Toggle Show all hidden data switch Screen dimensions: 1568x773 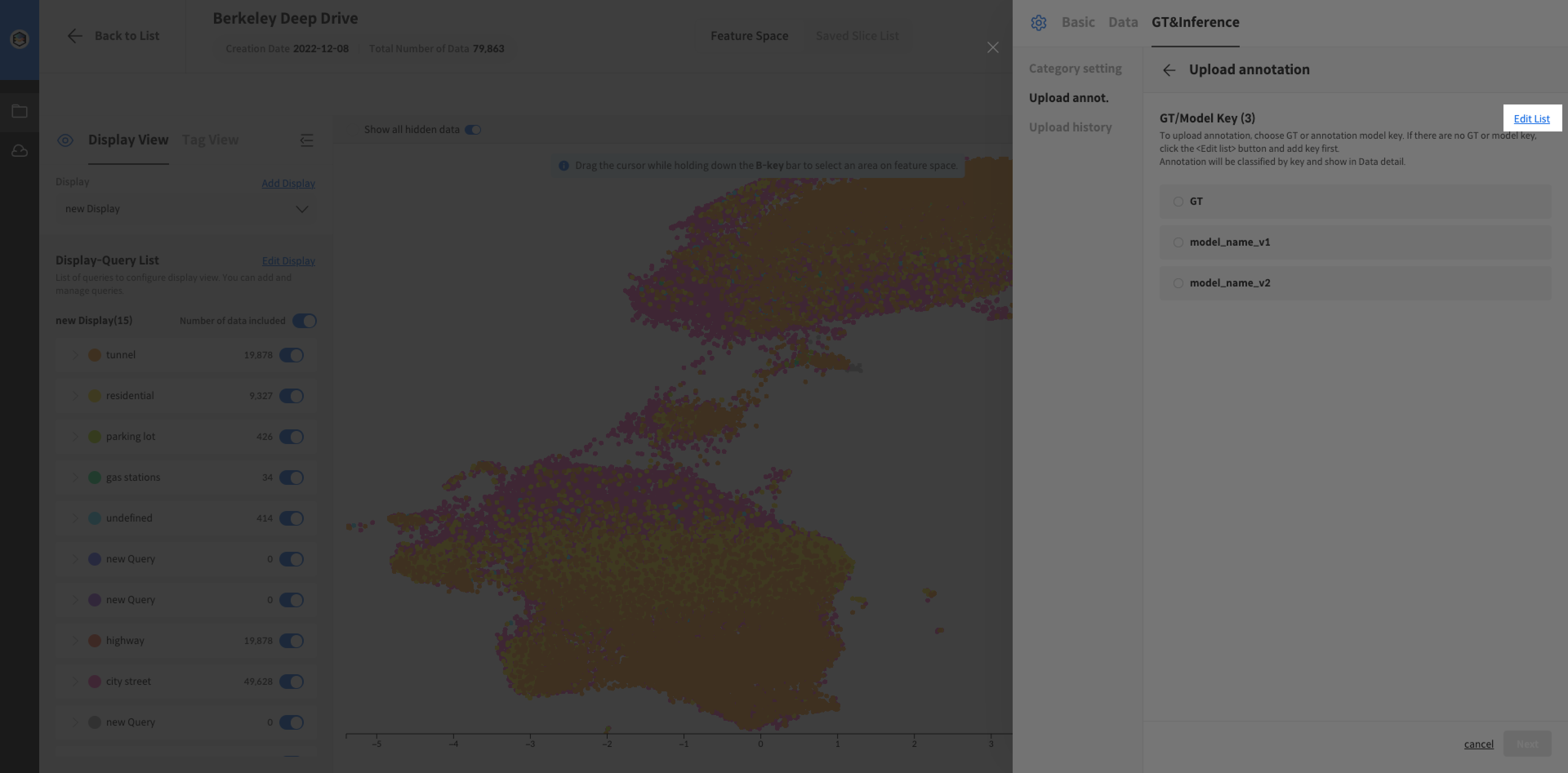473,129
